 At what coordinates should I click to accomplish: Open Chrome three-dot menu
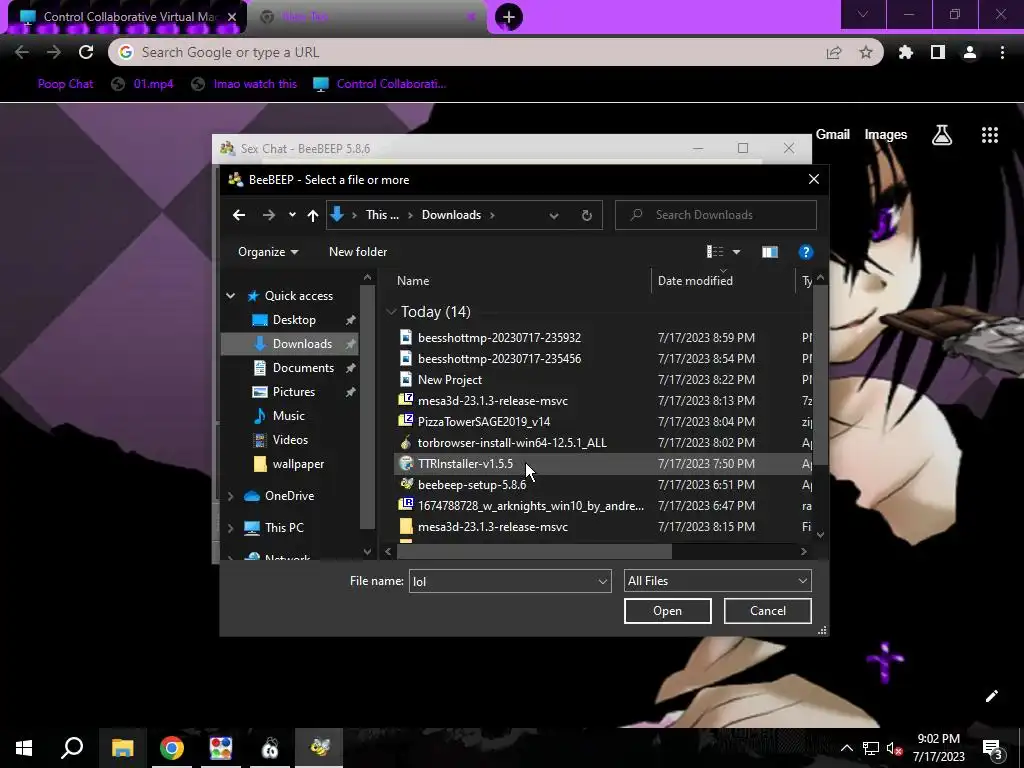coord(1002,52)
